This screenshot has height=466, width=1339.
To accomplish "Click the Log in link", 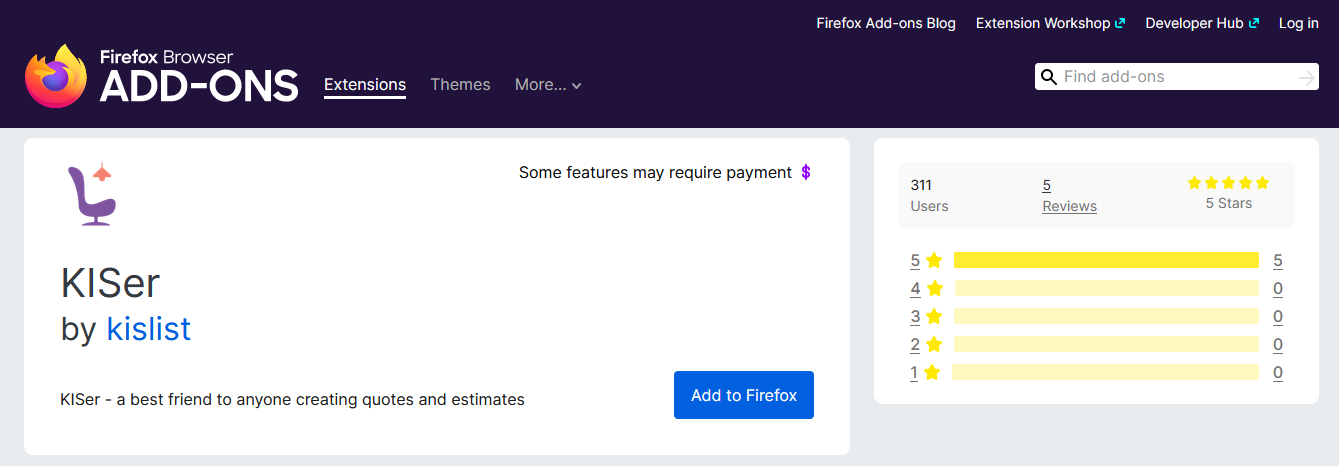I will coord(1299,23).
